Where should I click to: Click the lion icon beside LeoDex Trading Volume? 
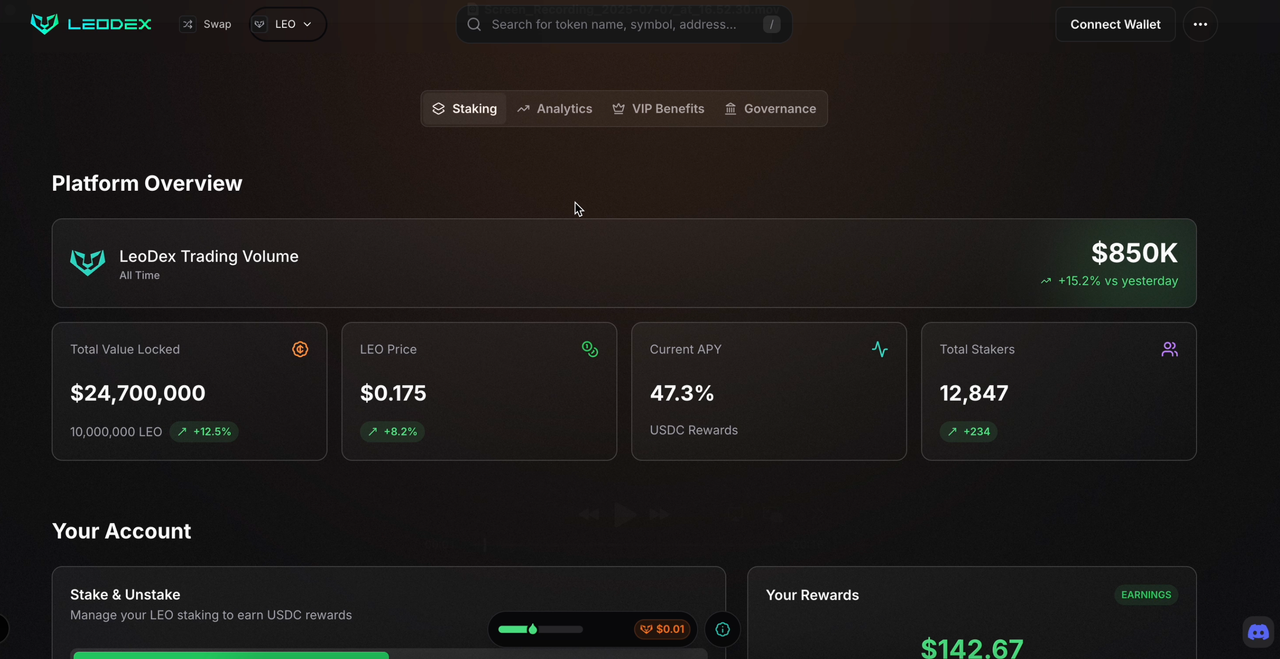pos(88,263)
